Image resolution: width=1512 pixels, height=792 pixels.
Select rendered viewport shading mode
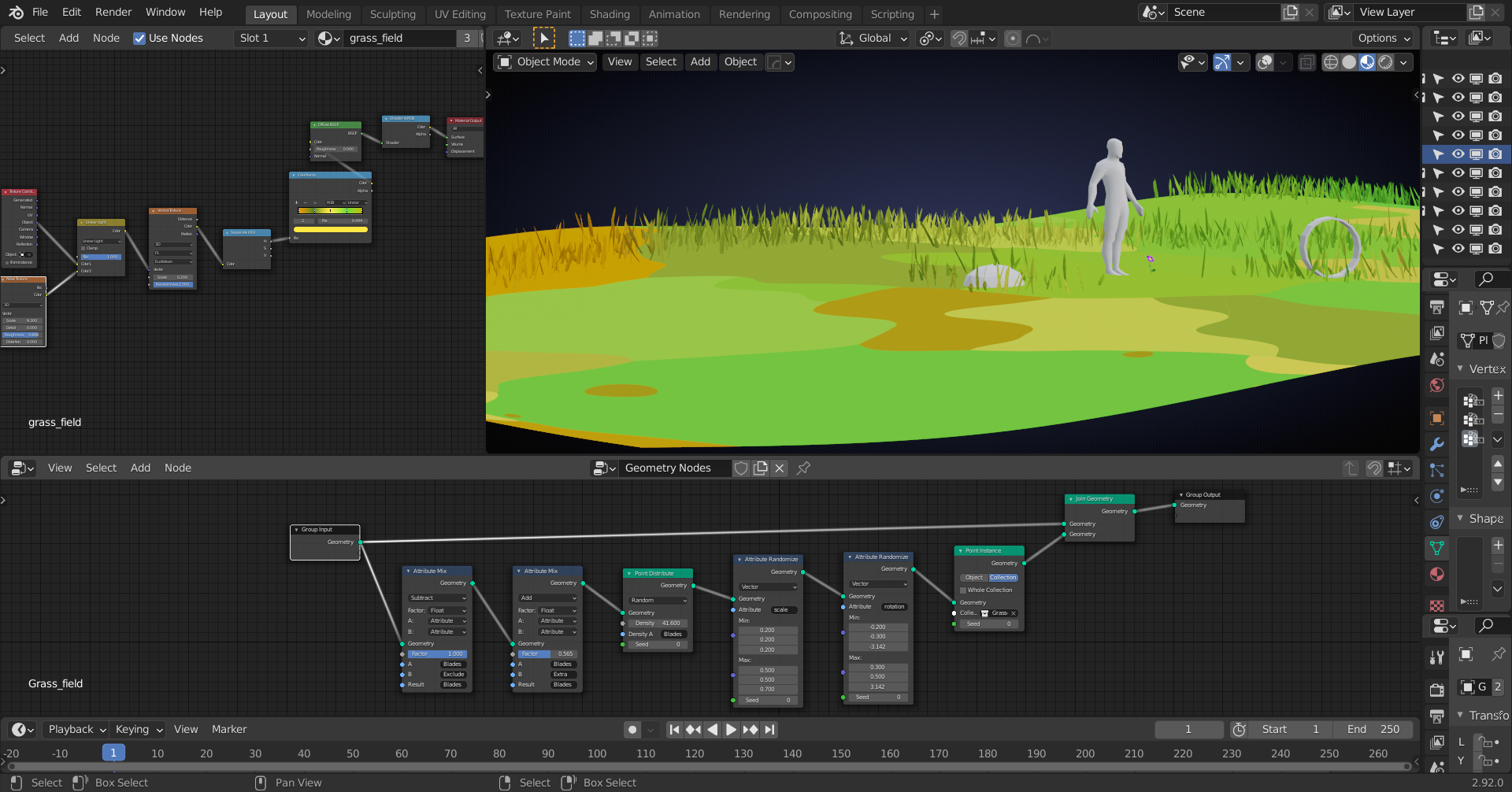pos(1386,62)
